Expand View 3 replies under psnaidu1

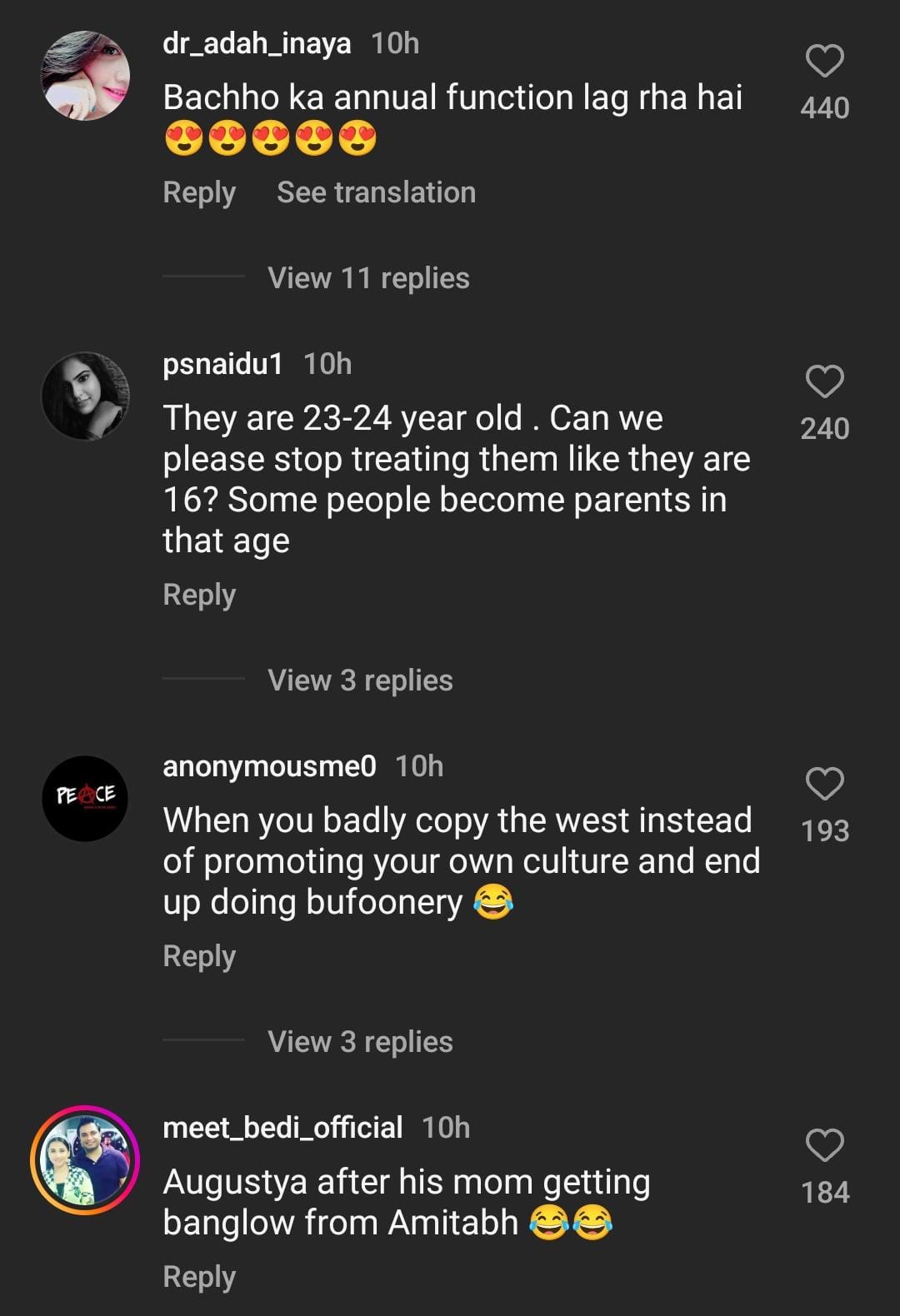click(360, 680)
